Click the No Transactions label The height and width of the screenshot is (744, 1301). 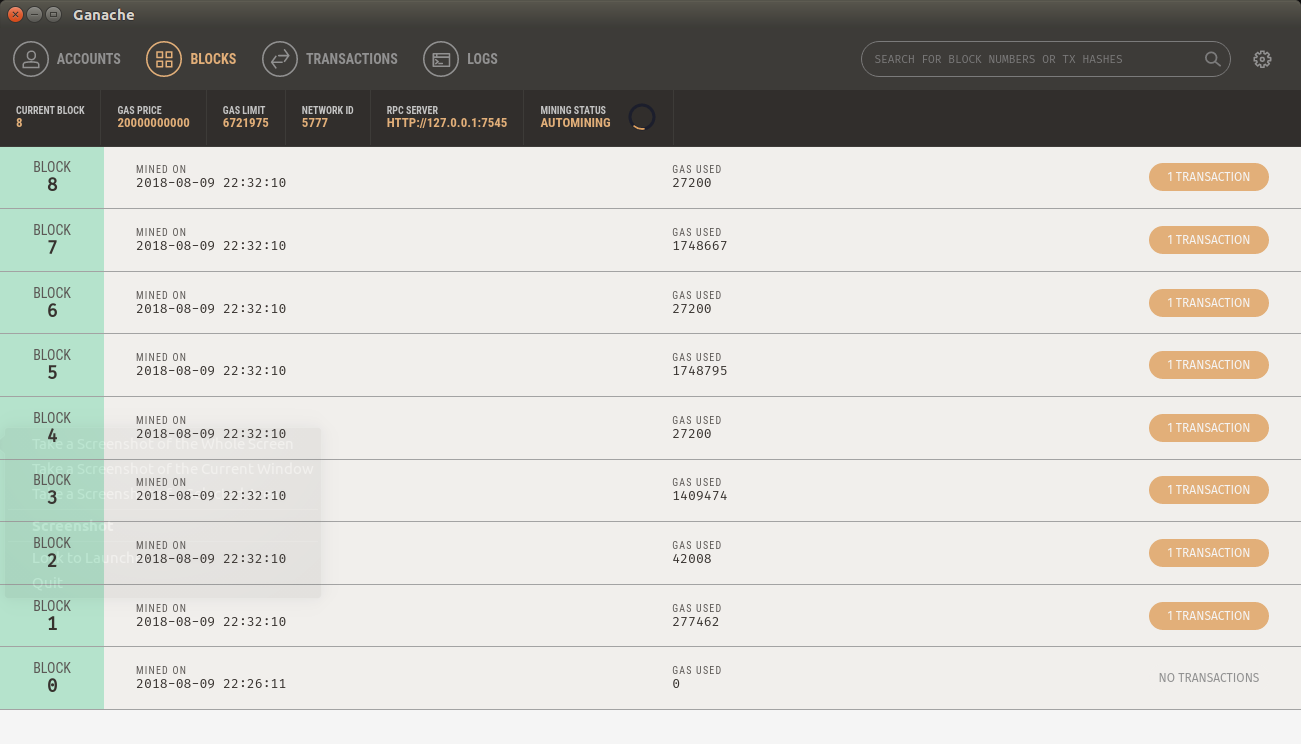click(1209, 678)
